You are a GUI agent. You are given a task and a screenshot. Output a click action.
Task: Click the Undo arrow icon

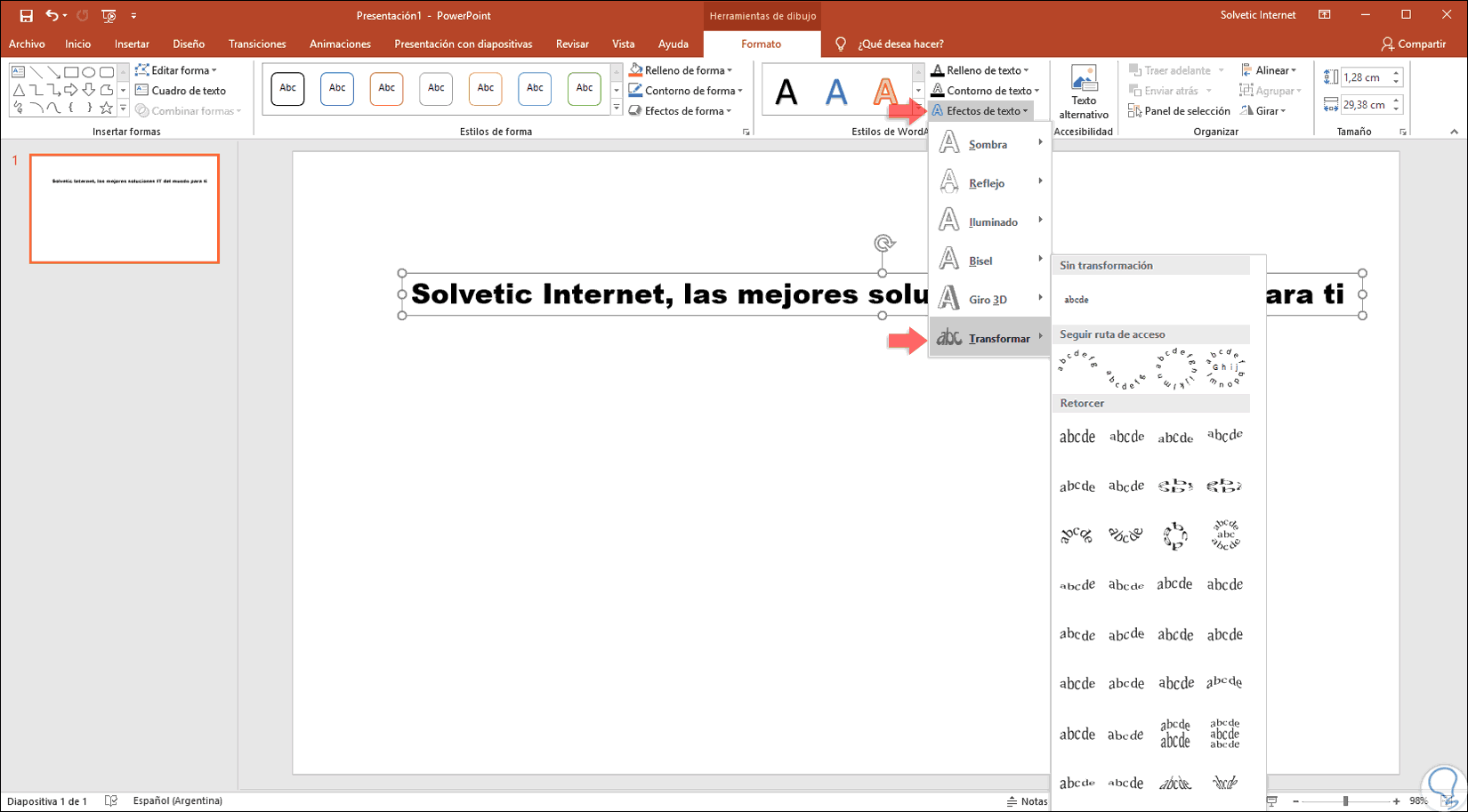tap(52, 16)
